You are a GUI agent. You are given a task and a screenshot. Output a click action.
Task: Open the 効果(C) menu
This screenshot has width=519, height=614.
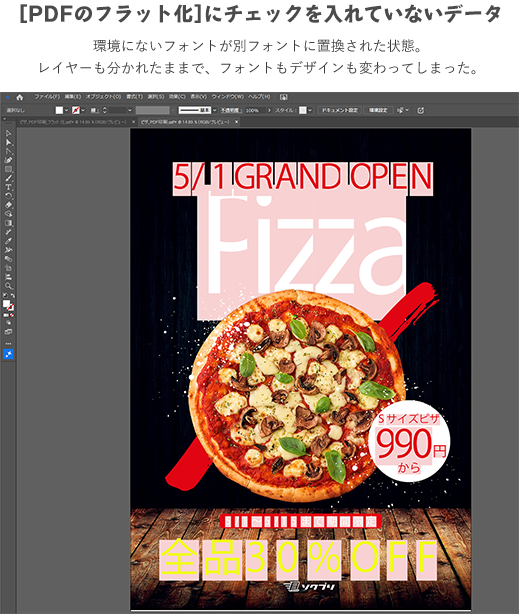(x=177, y=97)
